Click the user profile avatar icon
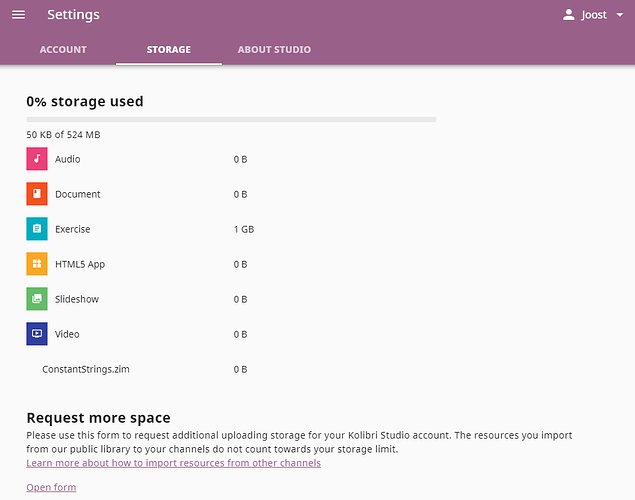Image resolution: width=635 pixels, height=500 pixels. click(x=569, y=15)
